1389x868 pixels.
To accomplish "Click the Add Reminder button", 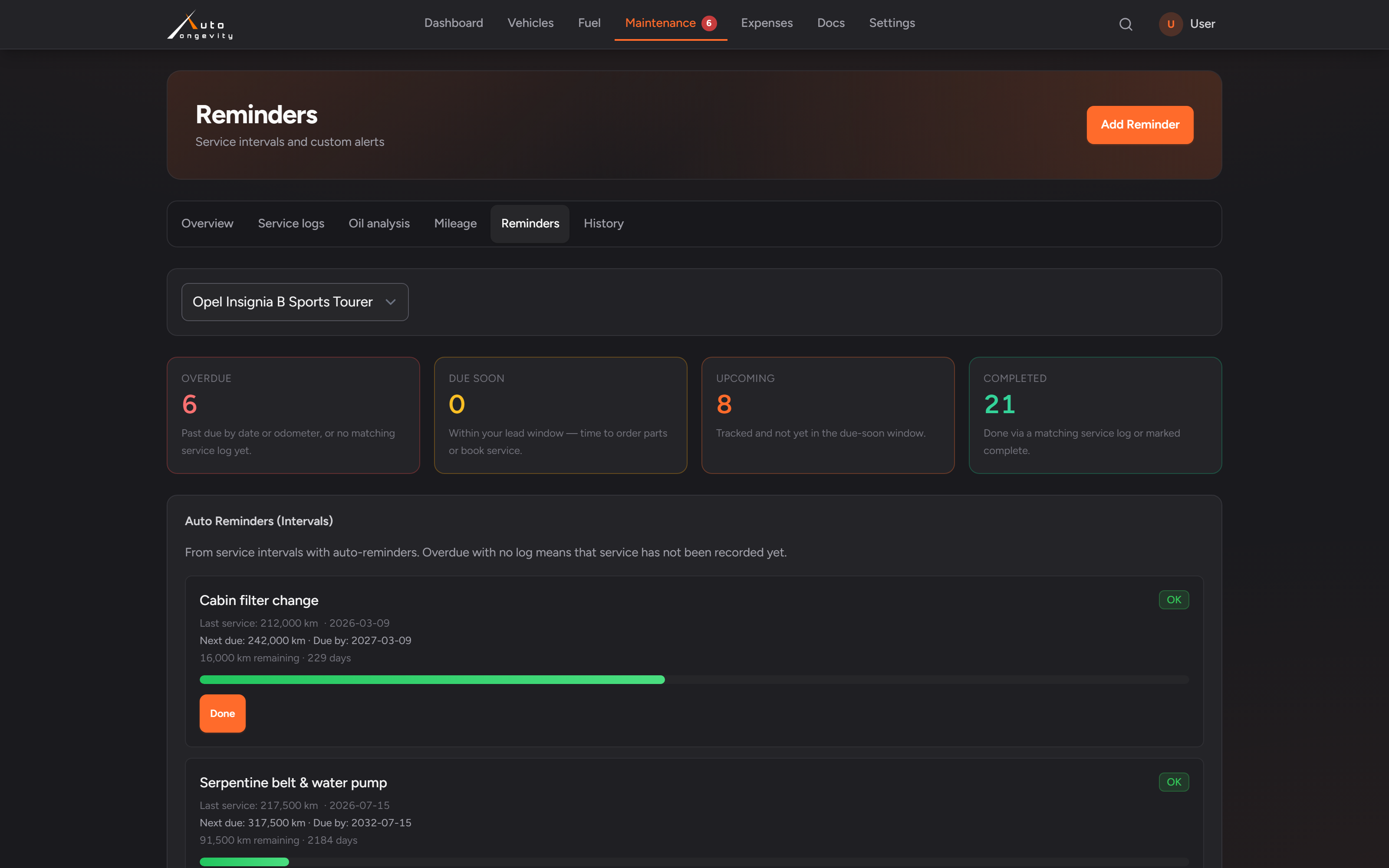I will 1140,125.
